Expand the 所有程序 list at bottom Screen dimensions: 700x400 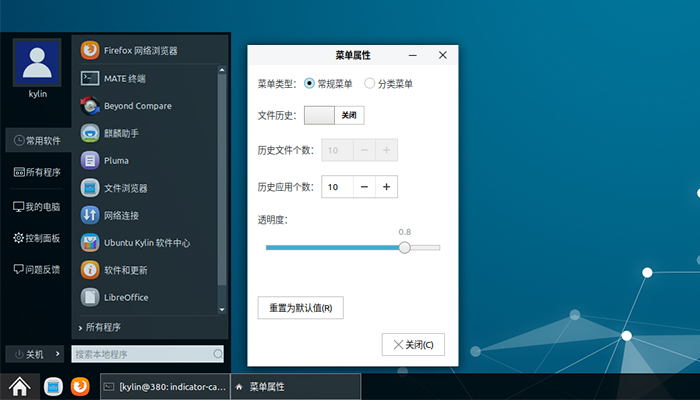pyautogui.click(x=100, y=327)
